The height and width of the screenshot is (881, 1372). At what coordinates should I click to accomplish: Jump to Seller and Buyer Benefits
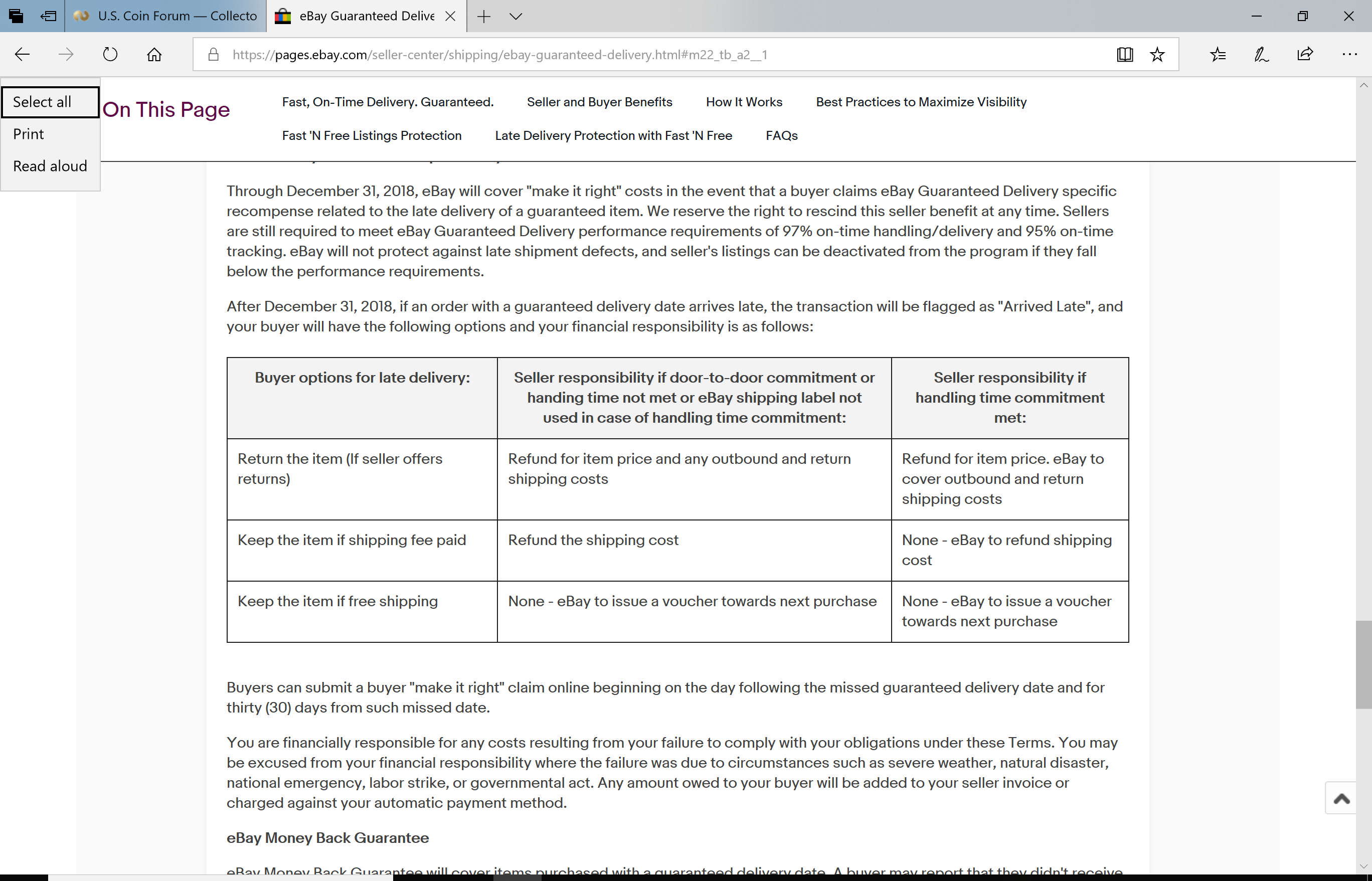[x=599, y=102]
